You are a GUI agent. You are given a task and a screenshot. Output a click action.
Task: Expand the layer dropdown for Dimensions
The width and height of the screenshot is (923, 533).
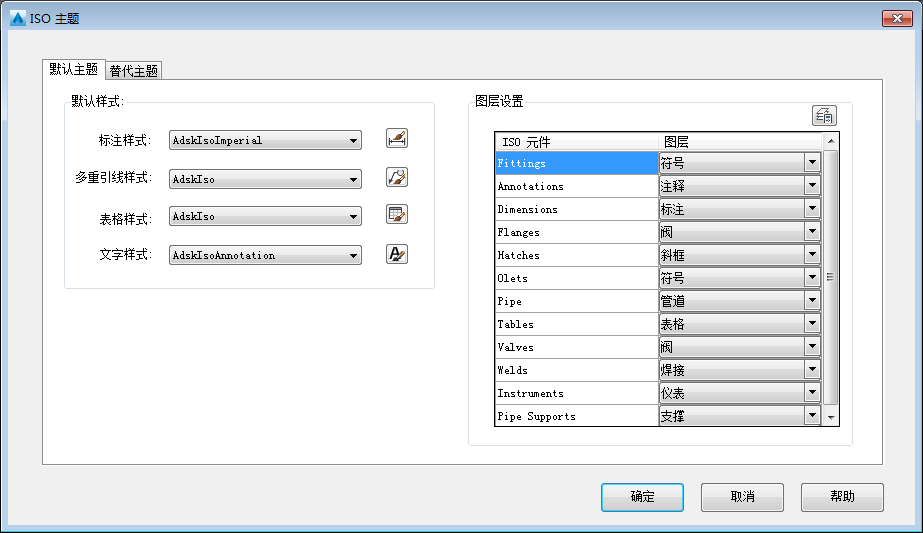[x=812, y=208]
